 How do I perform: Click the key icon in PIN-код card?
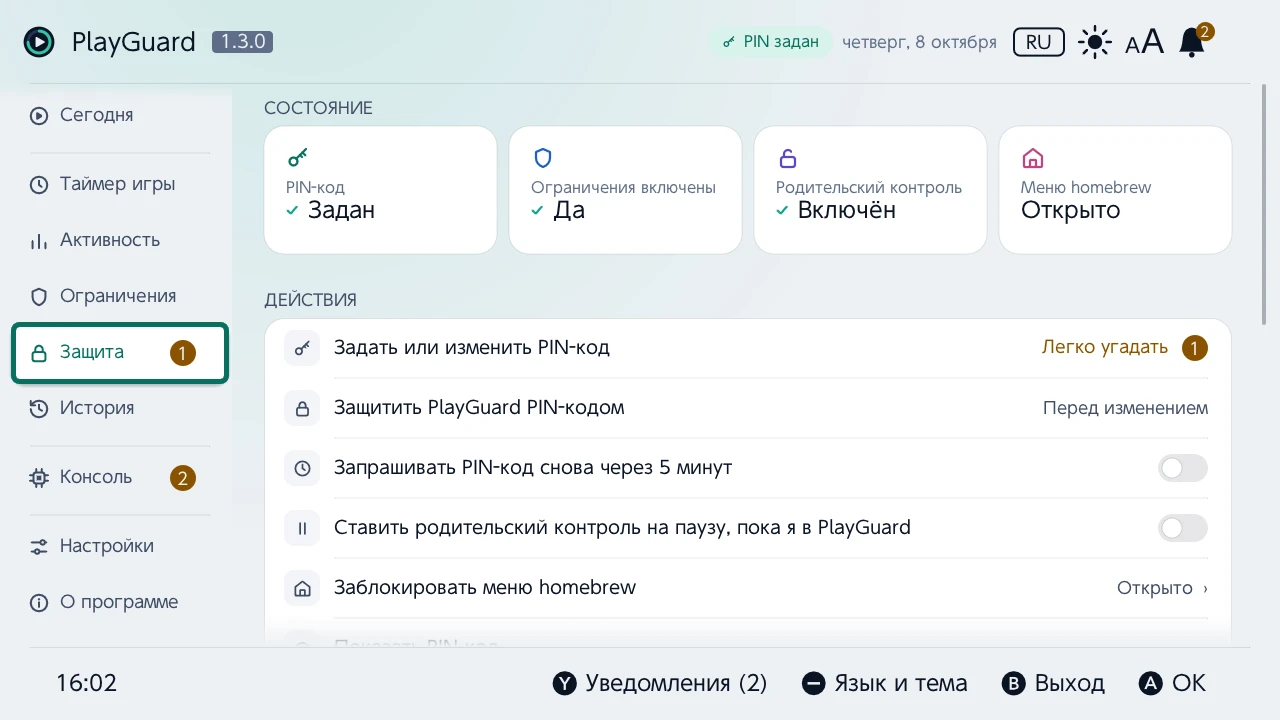click(297, 158)
